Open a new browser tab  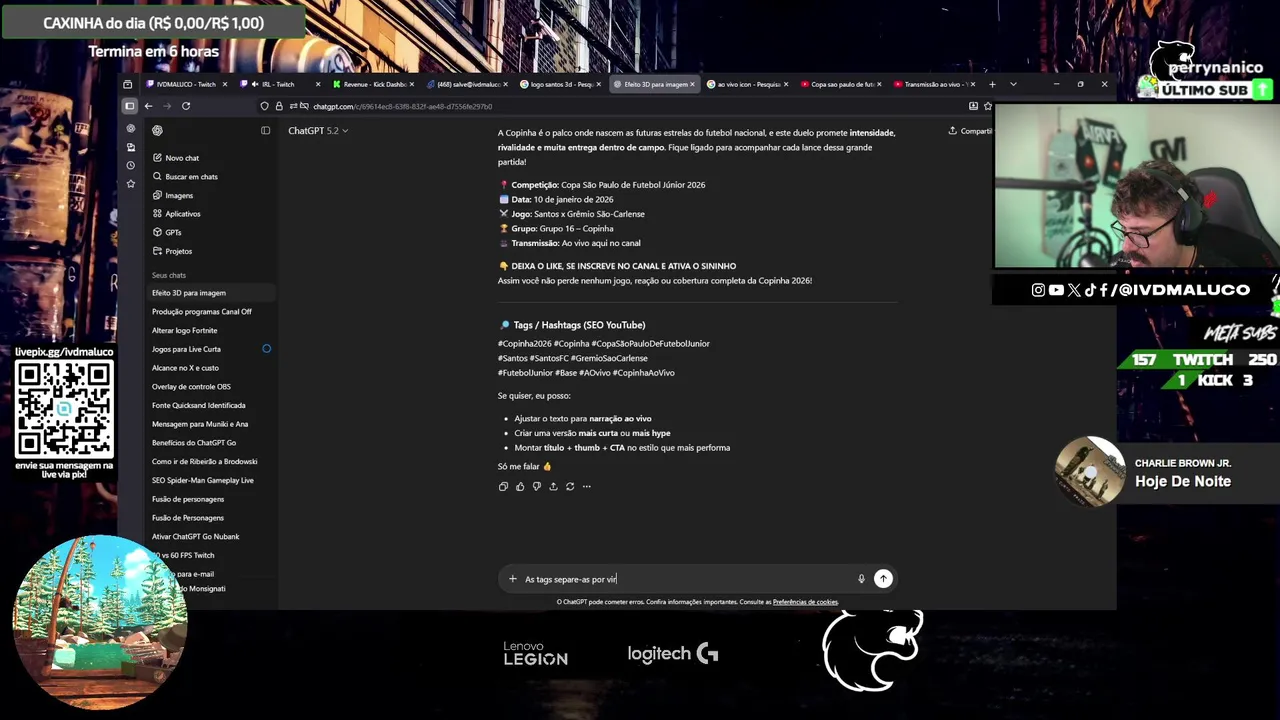coord(992,84)
